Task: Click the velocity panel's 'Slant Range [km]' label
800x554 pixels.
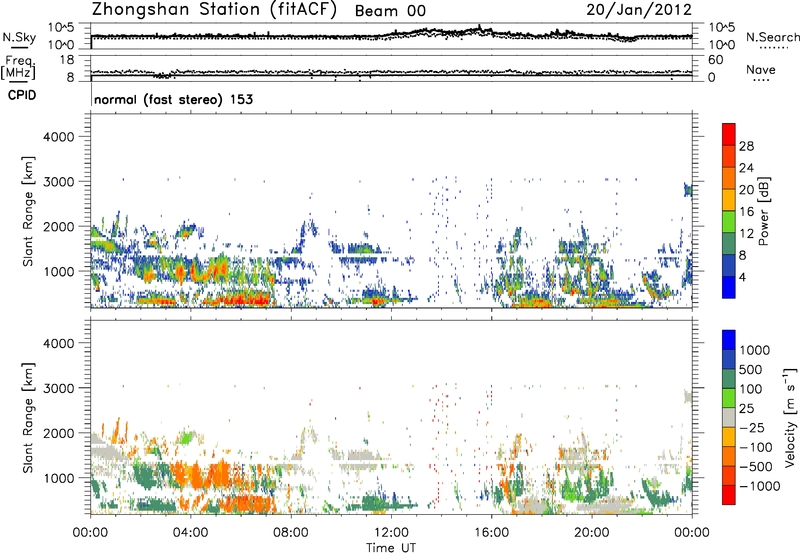Action: (28, 417)
